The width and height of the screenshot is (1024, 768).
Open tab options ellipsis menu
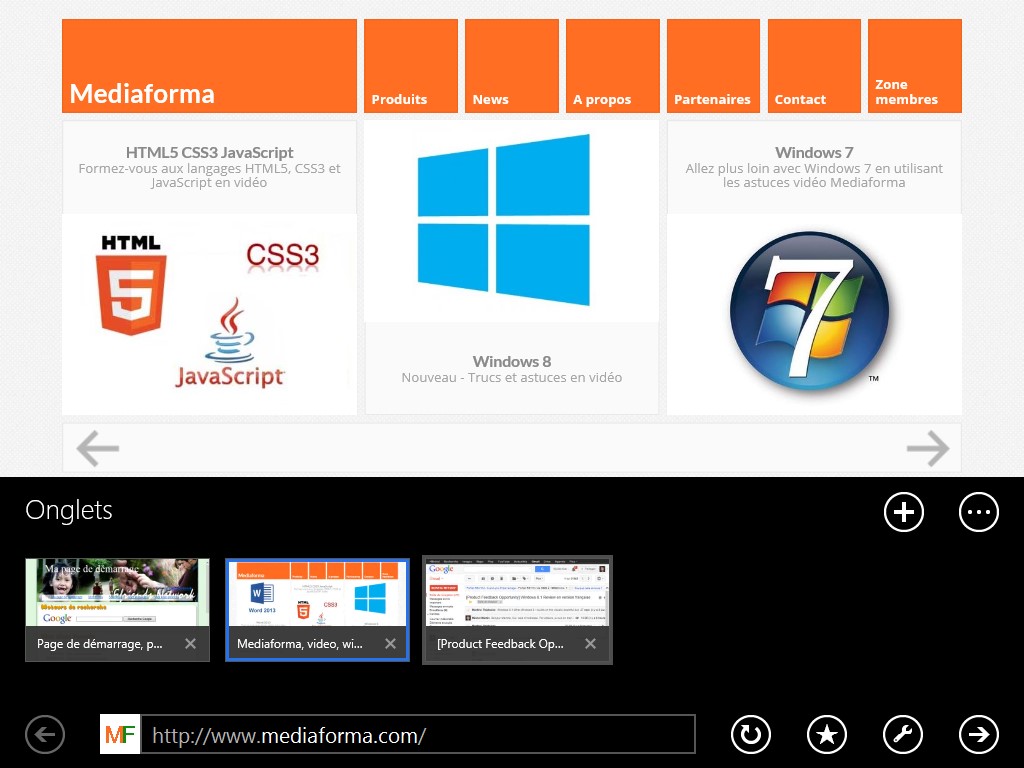tap(978, 512)
